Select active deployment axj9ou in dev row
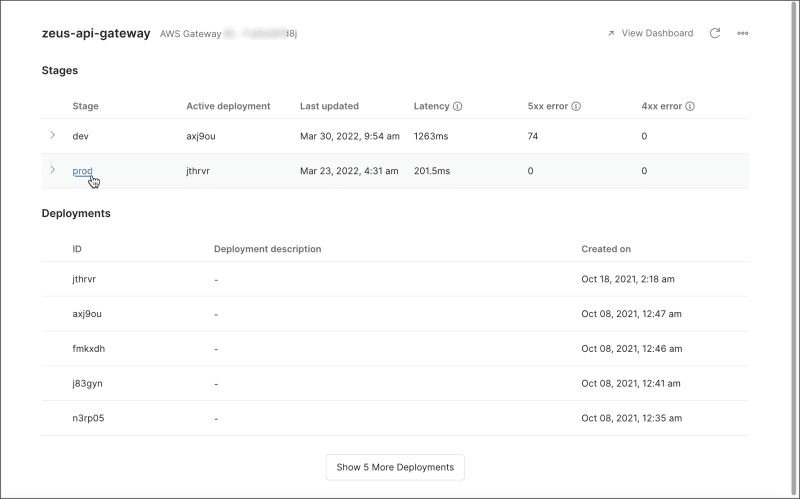 click(x=201, y=136)
